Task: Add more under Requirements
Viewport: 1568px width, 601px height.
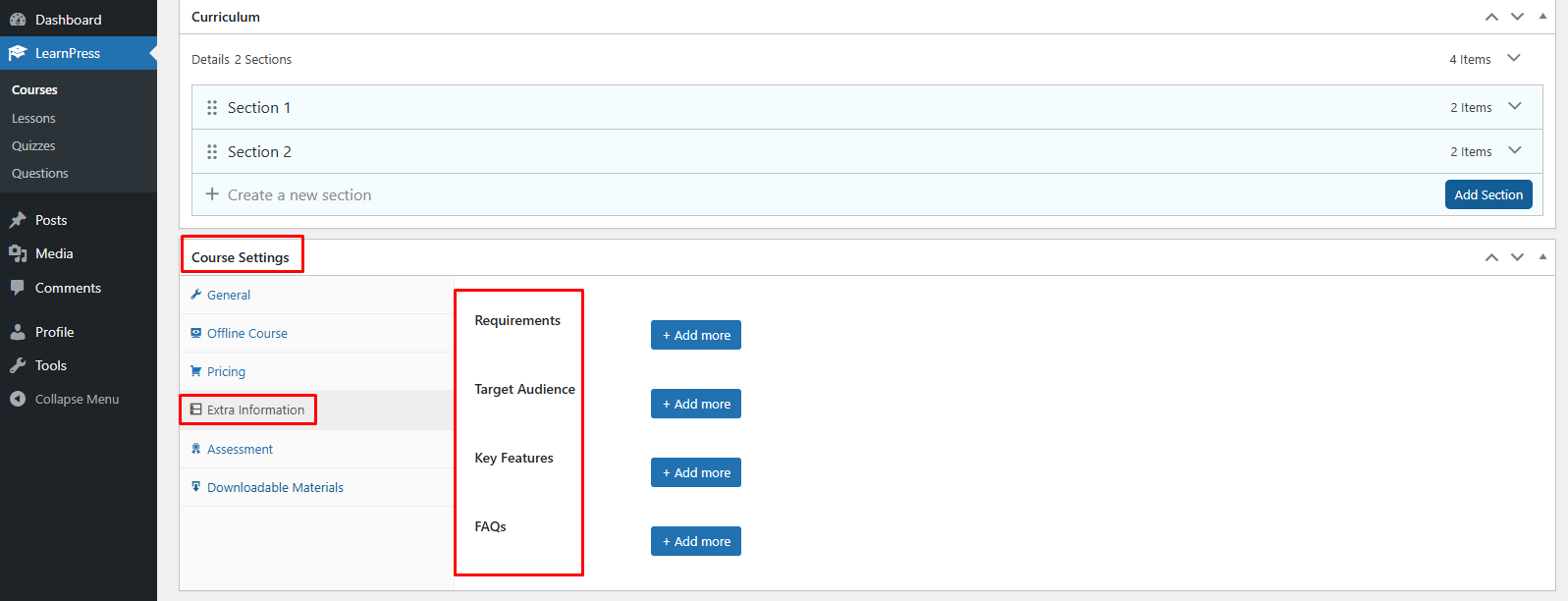Action: [695, 335]
